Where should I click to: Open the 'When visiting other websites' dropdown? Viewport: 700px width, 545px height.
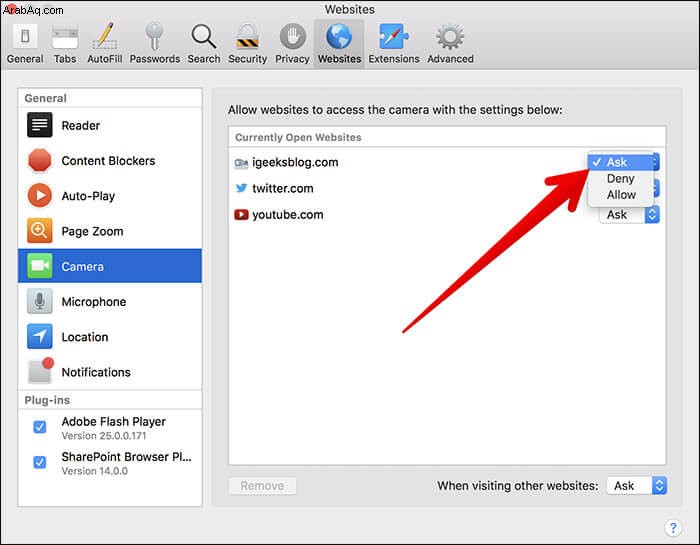[x=637, y=486]
